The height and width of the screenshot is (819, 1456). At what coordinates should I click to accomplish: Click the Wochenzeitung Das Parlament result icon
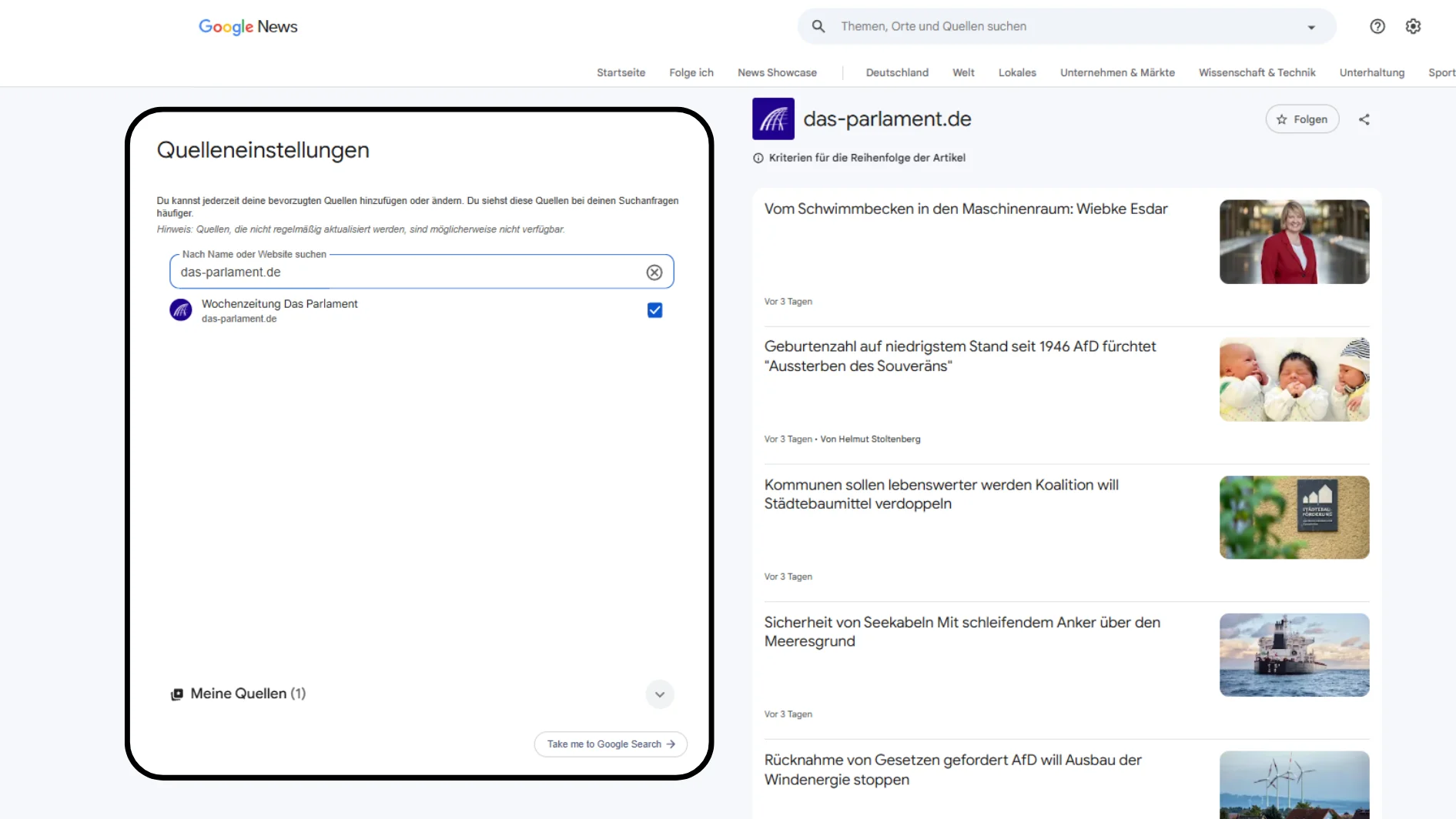click(181, 310)
